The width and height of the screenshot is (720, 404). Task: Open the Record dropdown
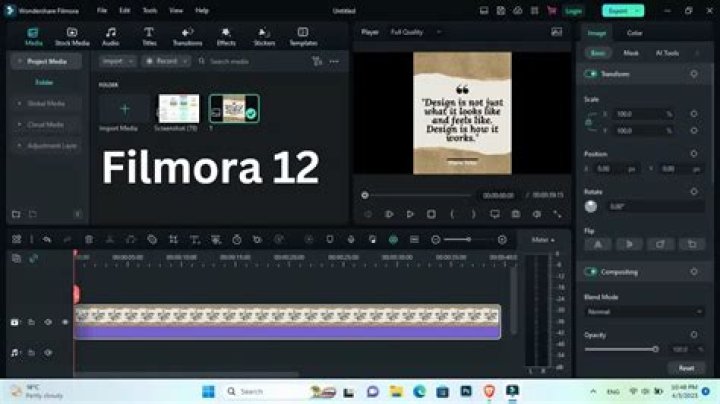166,61
